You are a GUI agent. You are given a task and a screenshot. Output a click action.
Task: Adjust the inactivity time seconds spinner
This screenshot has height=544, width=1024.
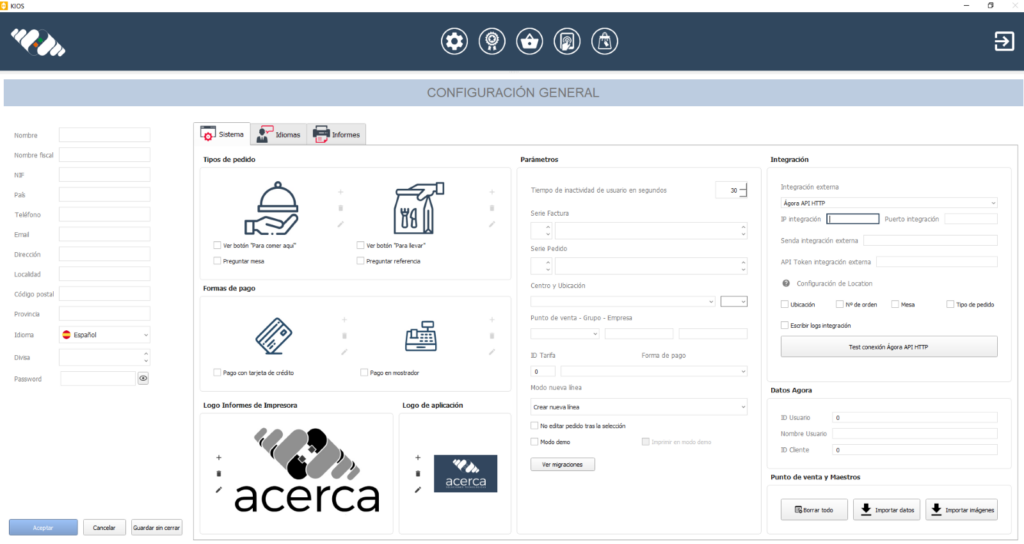click(743, 190)
